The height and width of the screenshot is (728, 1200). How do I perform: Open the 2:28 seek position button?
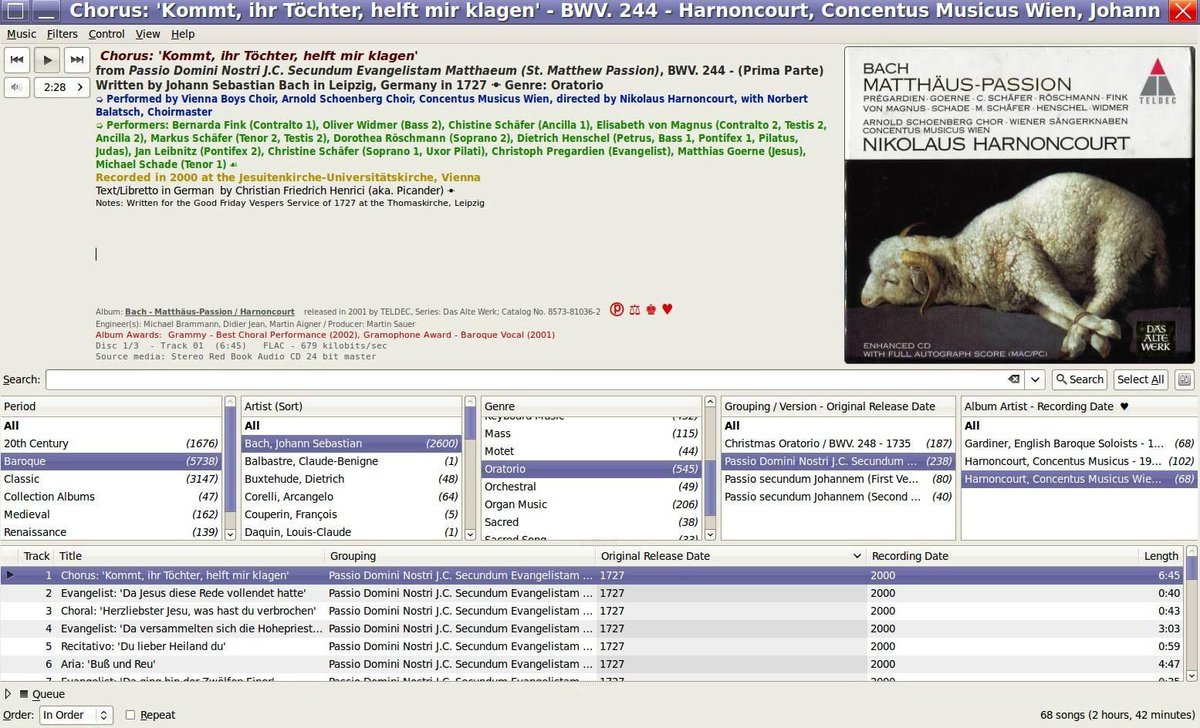tap(62, 88)
